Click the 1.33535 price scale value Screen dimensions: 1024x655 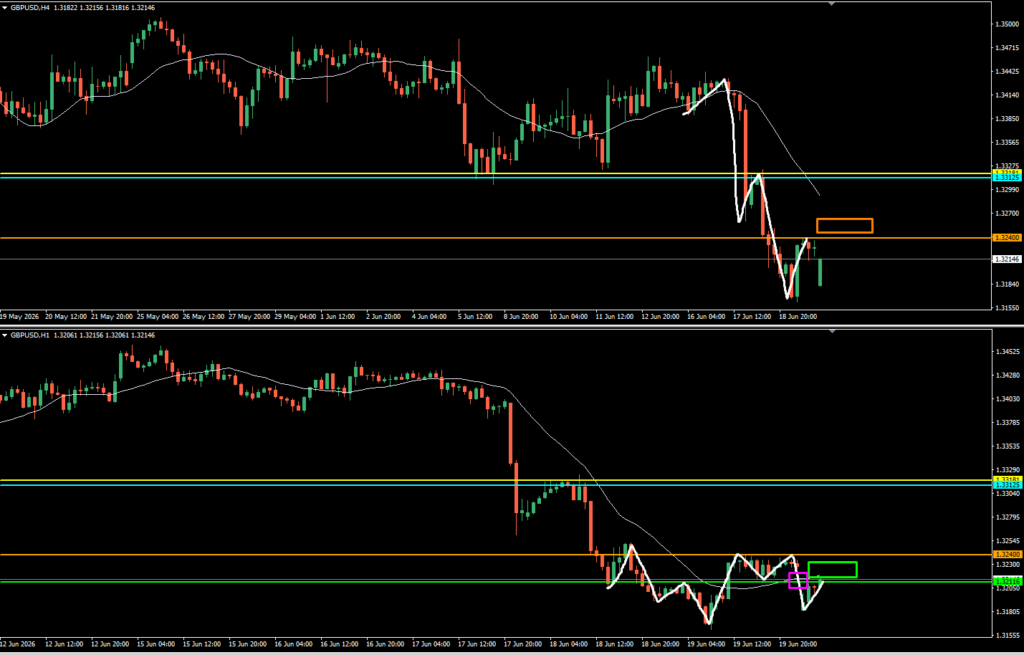coord(1006,445)
